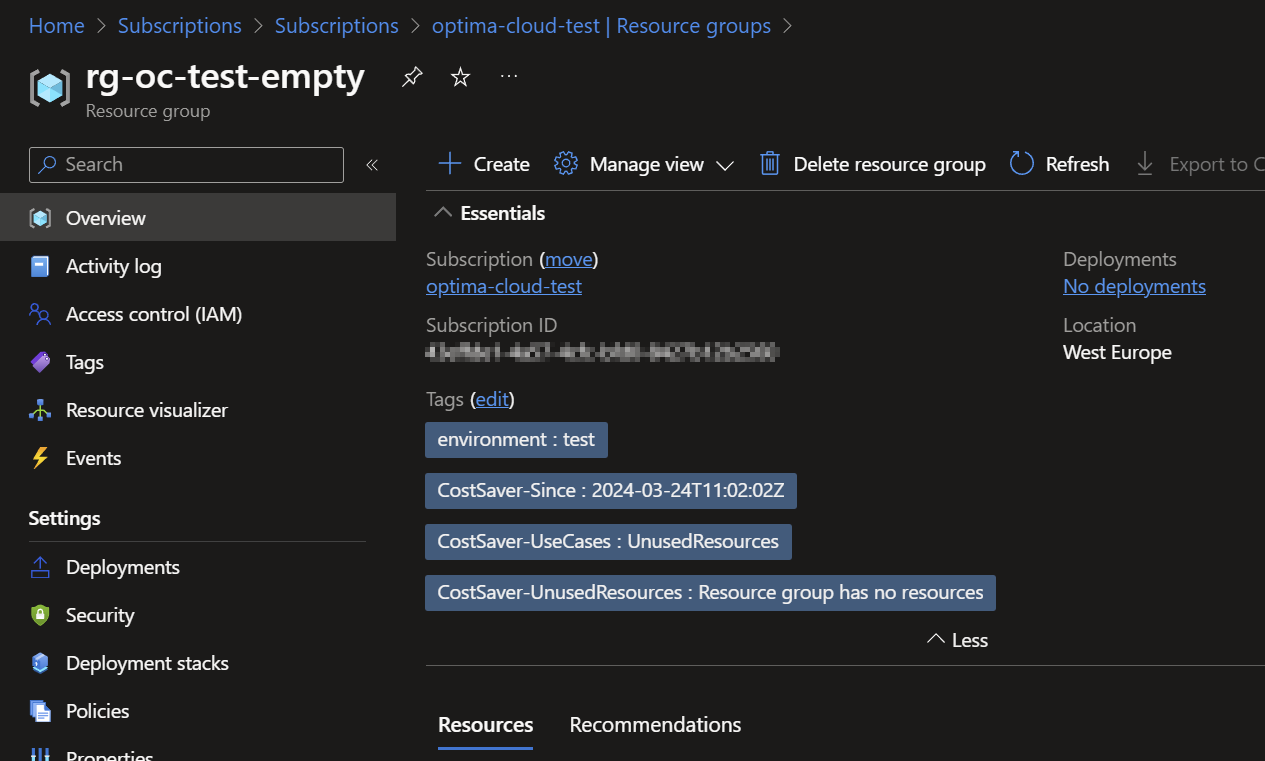
Task: Click the West Europe location value
Action: pos(1117,352)
